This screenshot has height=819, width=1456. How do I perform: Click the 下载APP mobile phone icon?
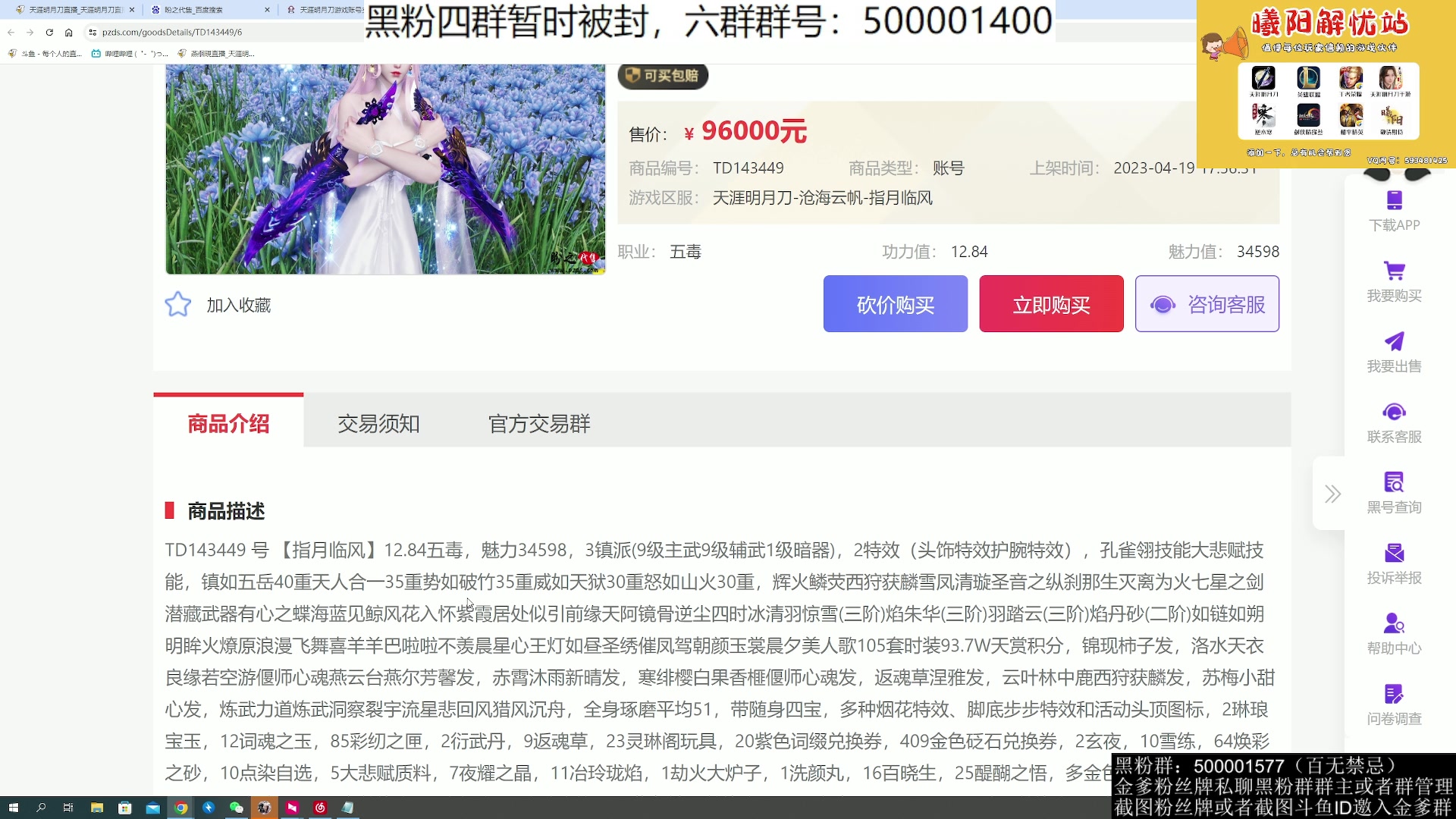(x=1394, y=199)
